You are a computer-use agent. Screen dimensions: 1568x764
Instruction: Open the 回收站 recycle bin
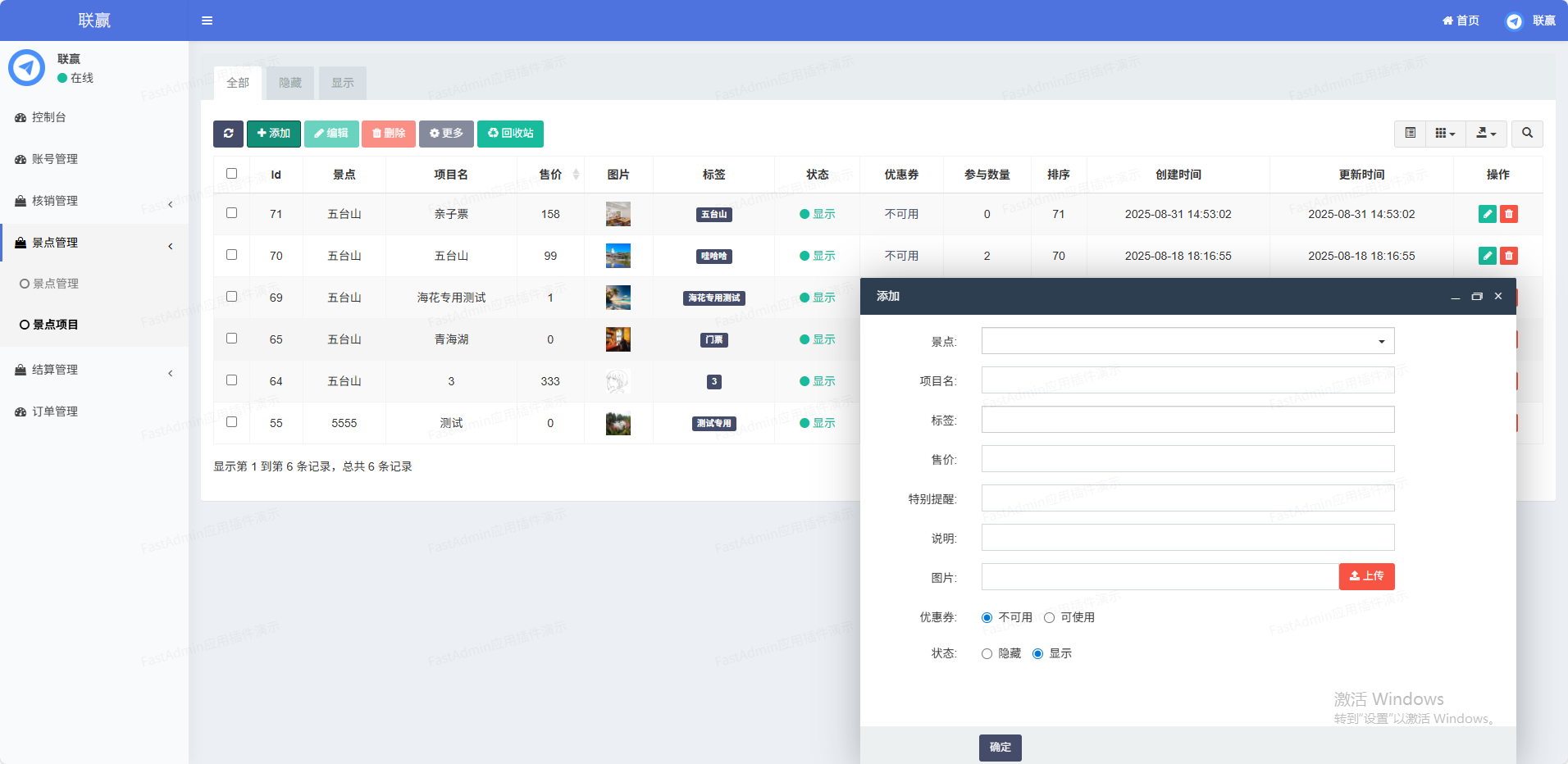[510, 134]
